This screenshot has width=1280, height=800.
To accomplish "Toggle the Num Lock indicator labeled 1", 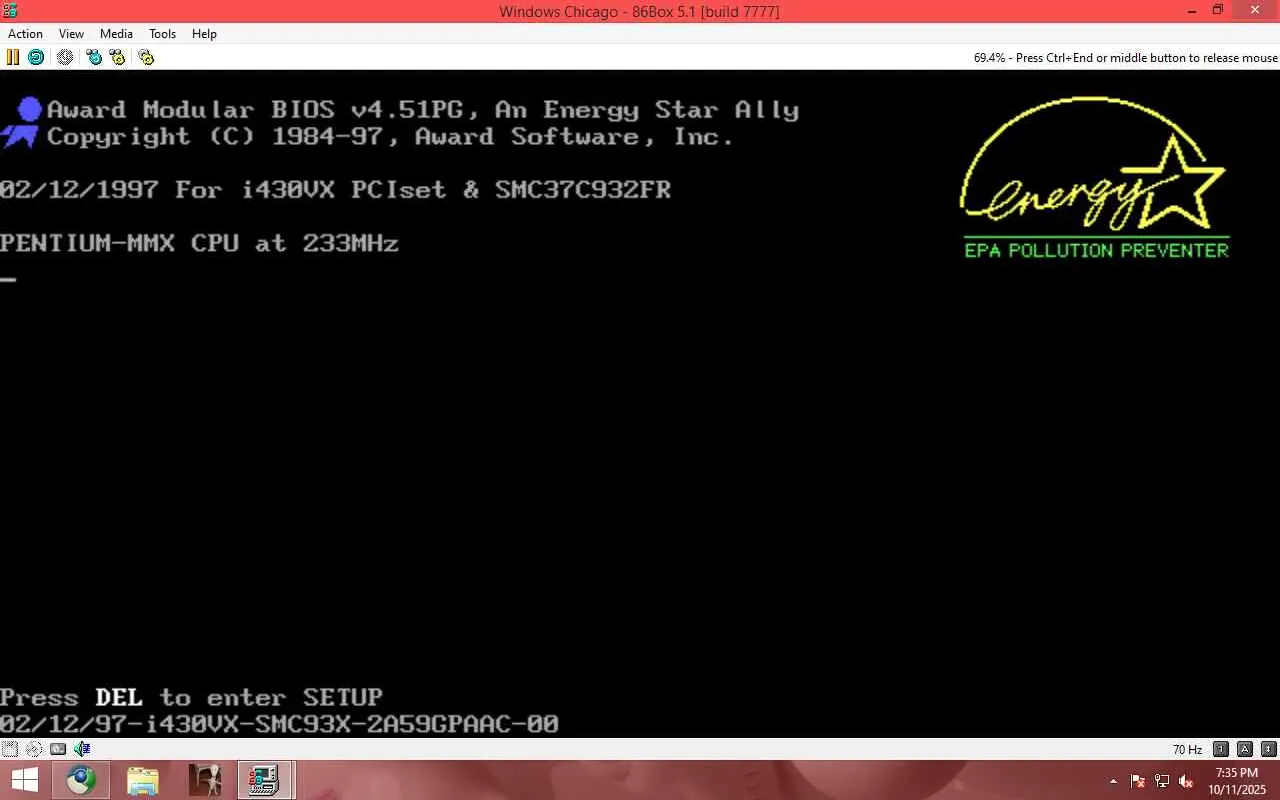I will (x=1221, y=749).
